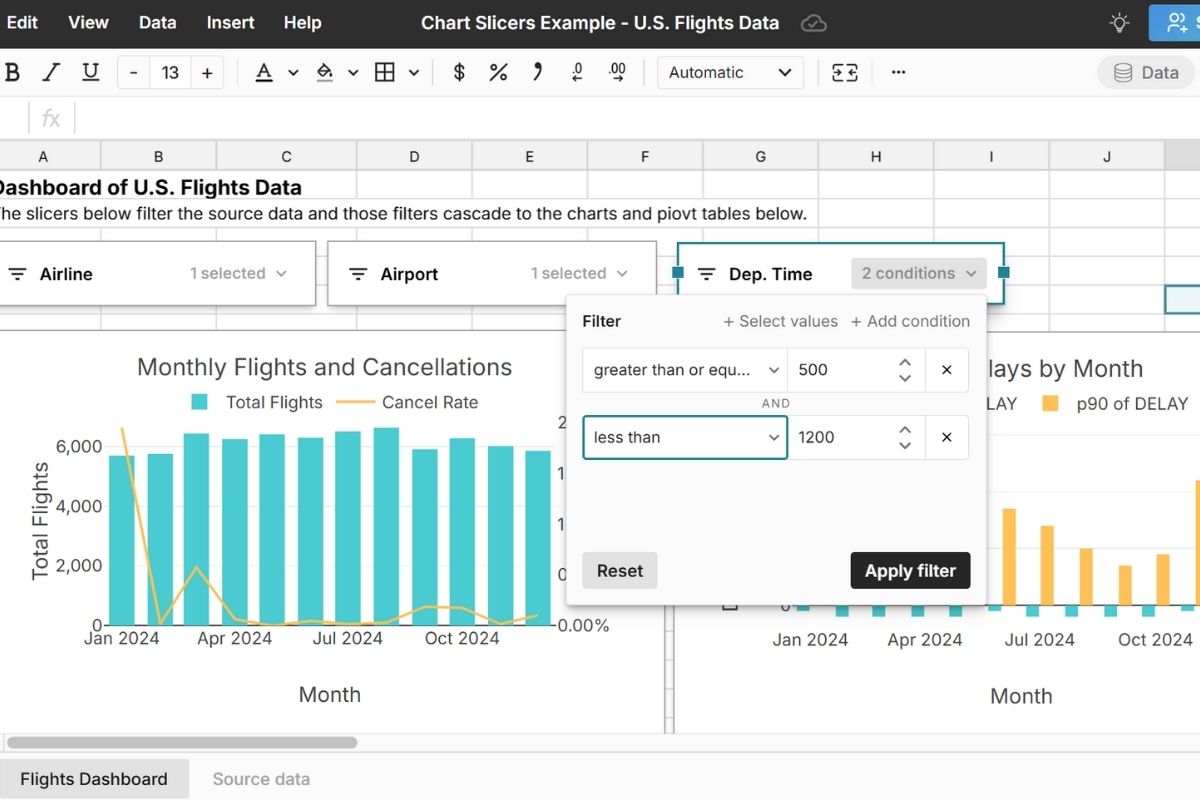The image size is (1200, 800).
Task: Click the value field containing 500
Action: click(838, 370)
